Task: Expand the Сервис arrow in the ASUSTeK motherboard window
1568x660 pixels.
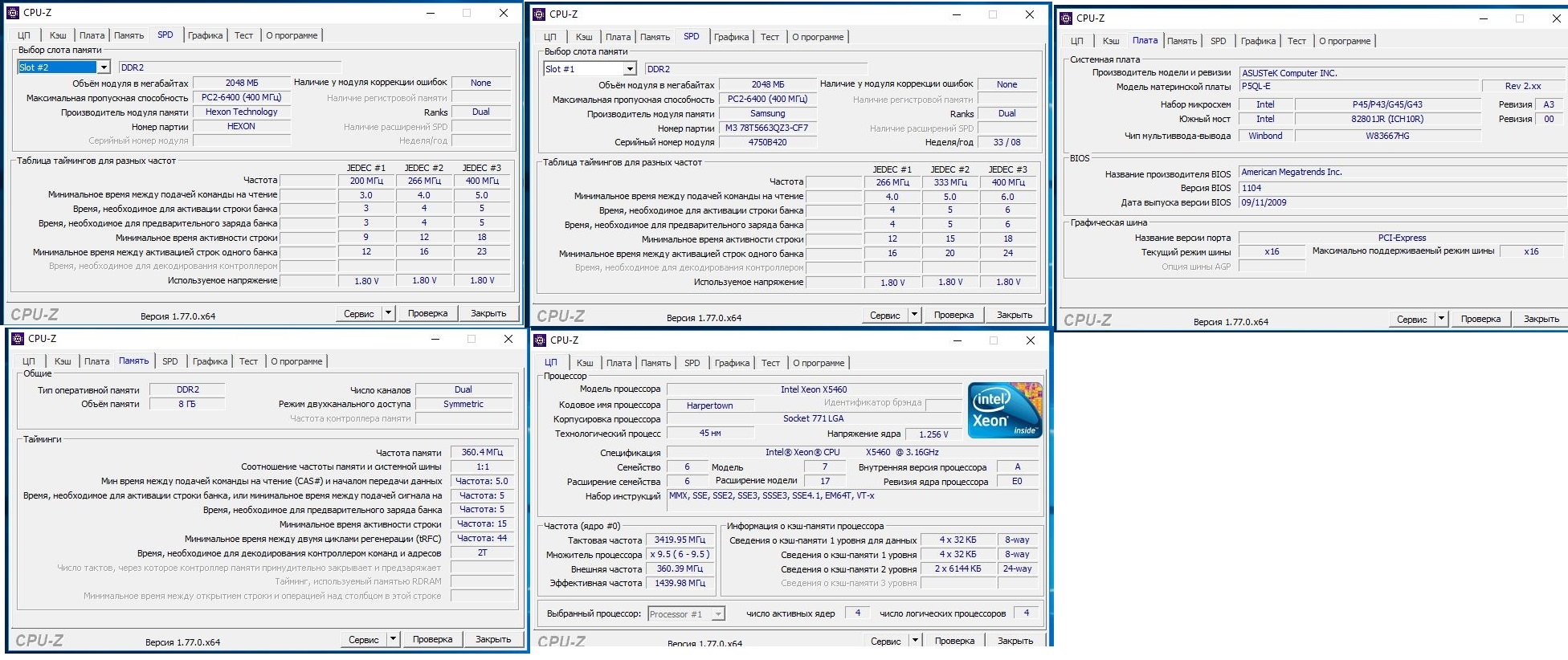Action: click(1442, 319)
